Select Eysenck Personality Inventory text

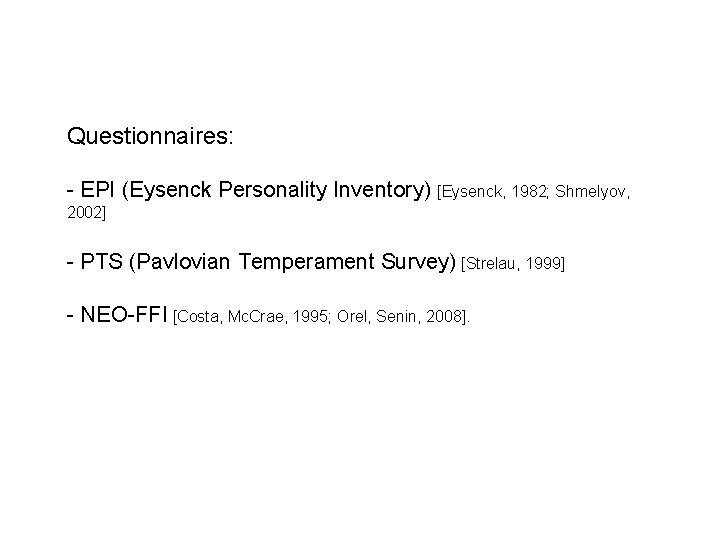pos(276,190)
